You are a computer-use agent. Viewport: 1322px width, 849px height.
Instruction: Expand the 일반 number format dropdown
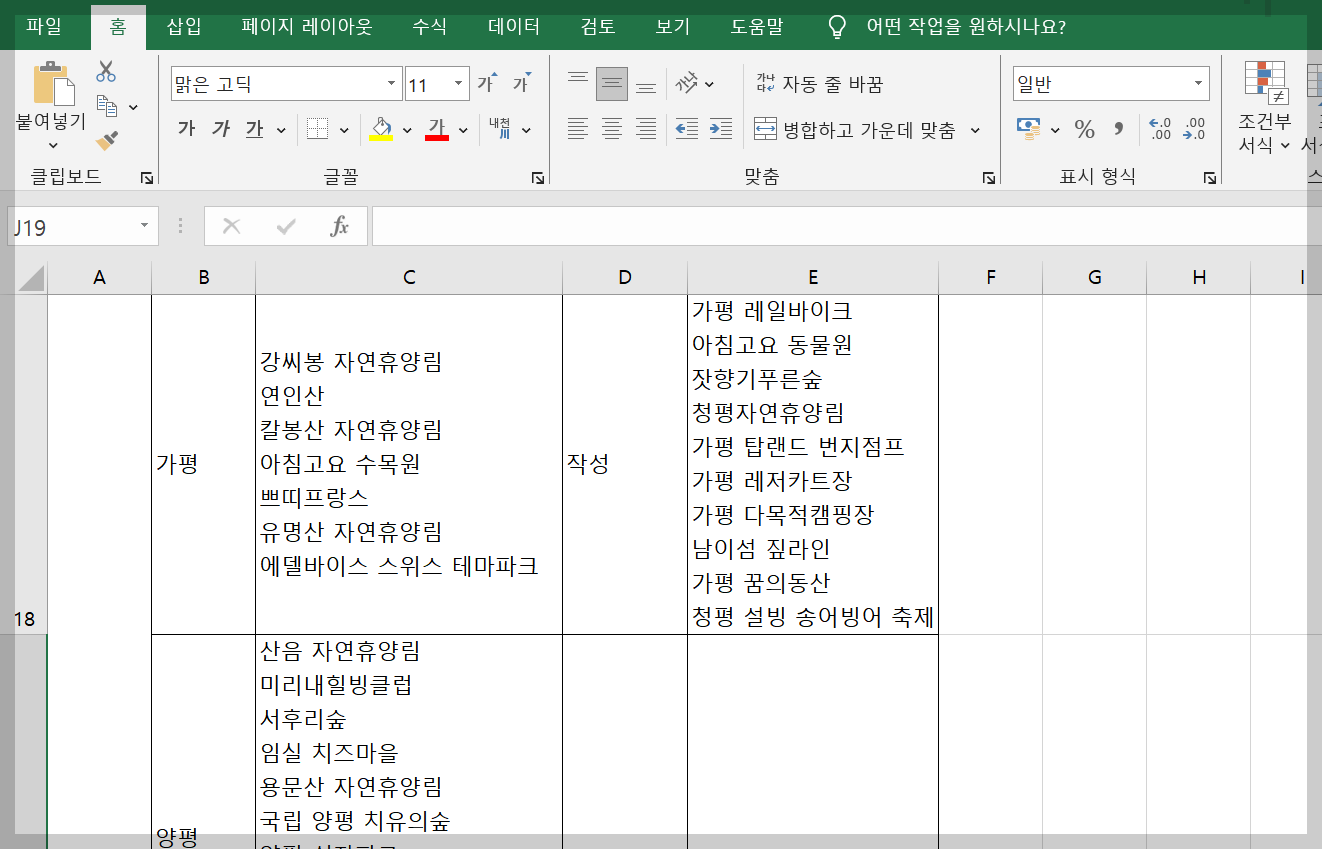pyautogui.click(x=1198, y=82)
